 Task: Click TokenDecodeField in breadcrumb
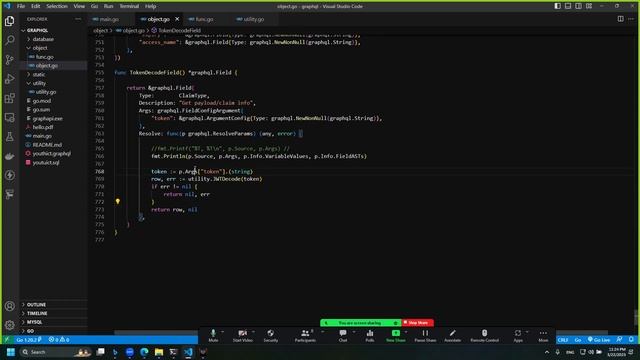179,30
